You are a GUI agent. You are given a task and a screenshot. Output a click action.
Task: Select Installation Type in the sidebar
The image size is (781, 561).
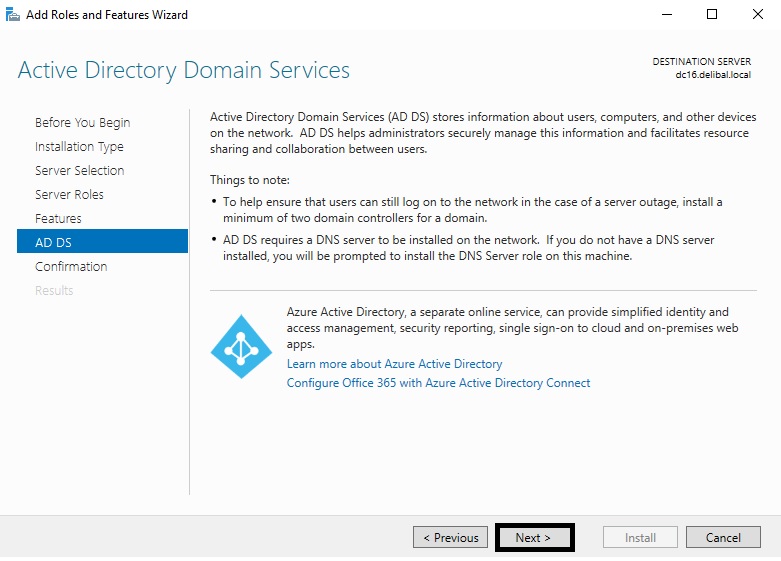tap(79, 146)
